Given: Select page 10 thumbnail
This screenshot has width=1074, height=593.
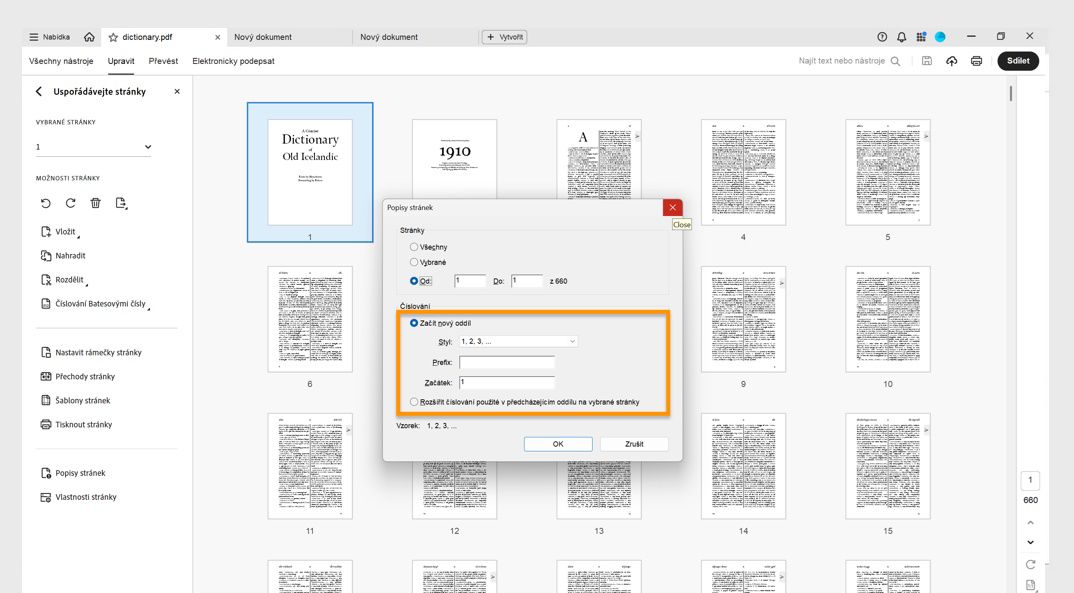Looking at the screenshot, I should [x=888, y=319].
